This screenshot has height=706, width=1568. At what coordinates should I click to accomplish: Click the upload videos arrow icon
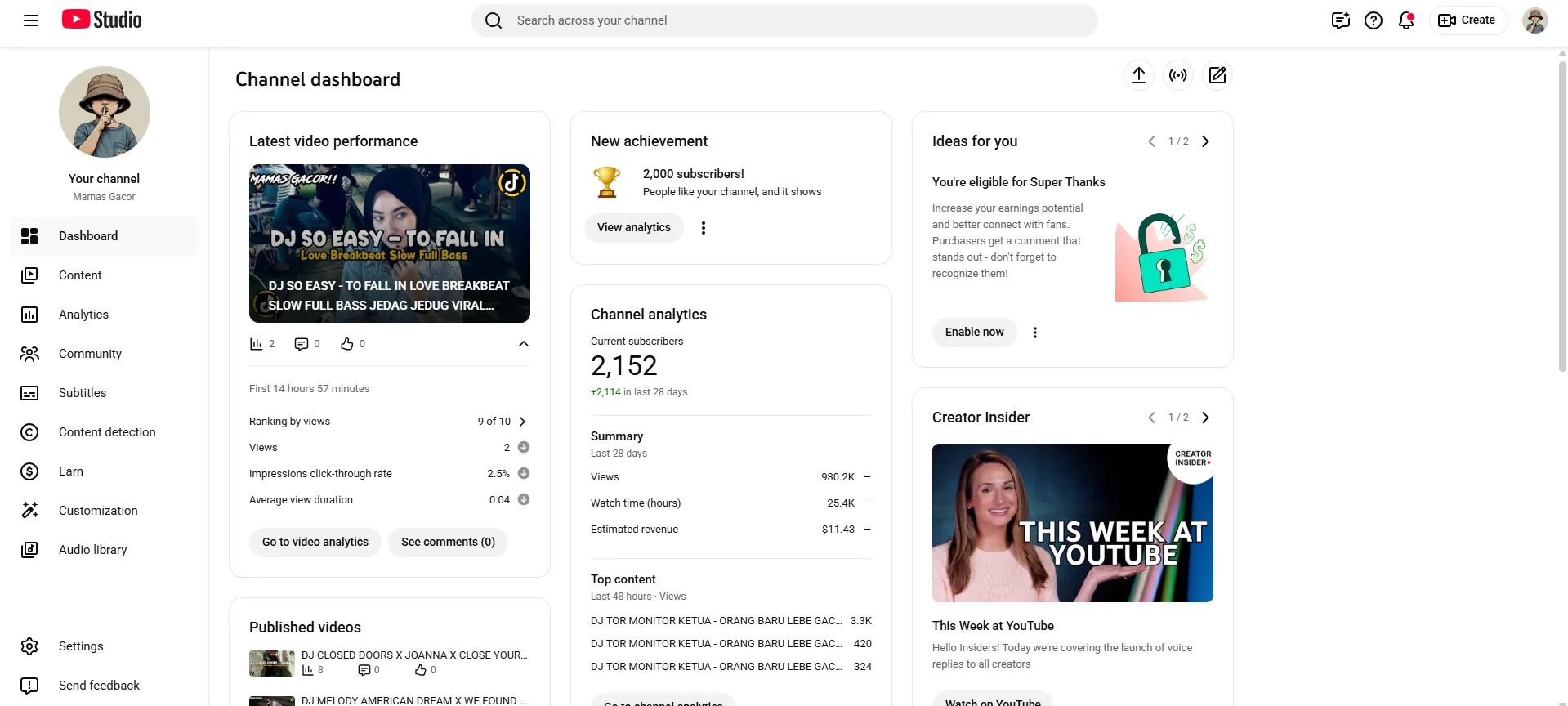(x=1139, y=75)
